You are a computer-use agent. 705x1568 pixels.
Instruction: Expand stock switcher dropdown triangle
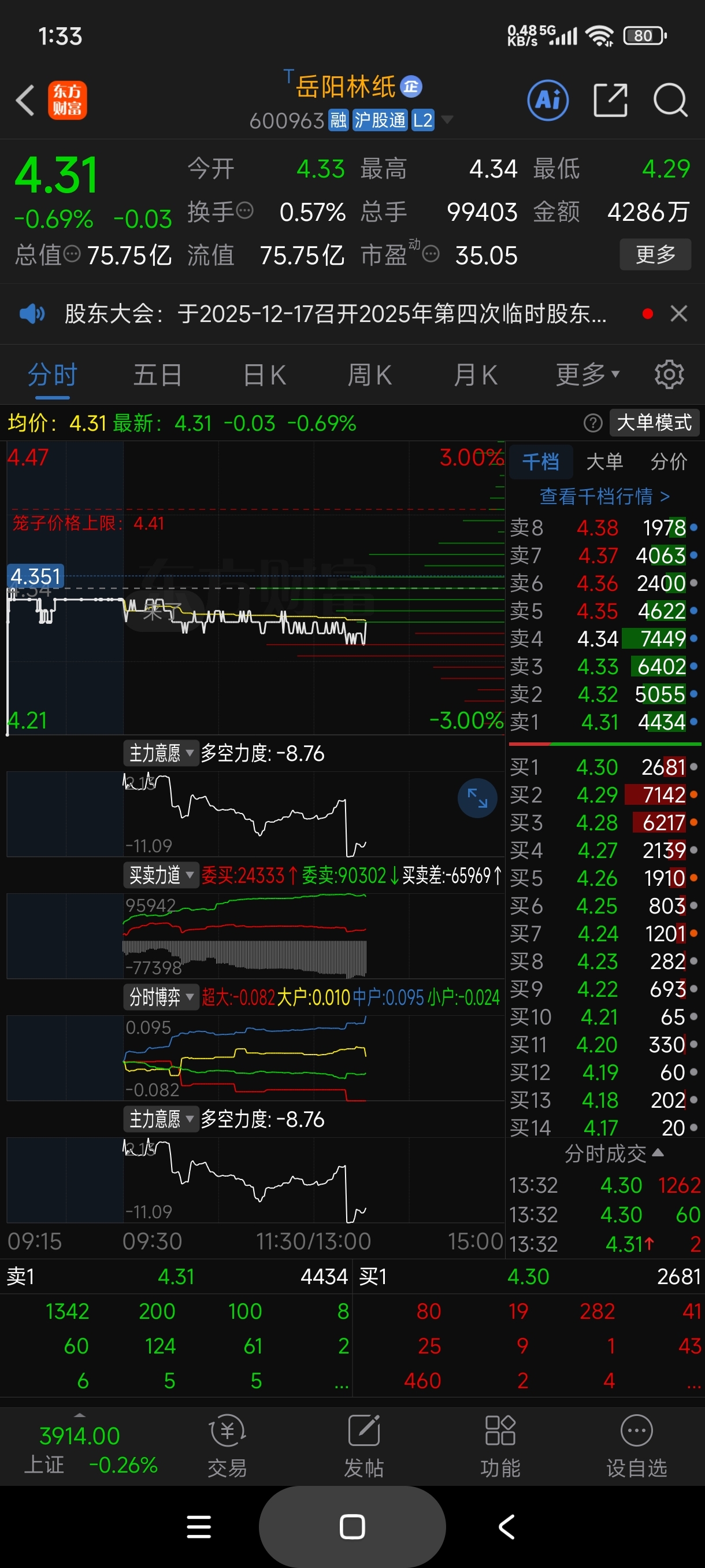click(x=447, y=119)
